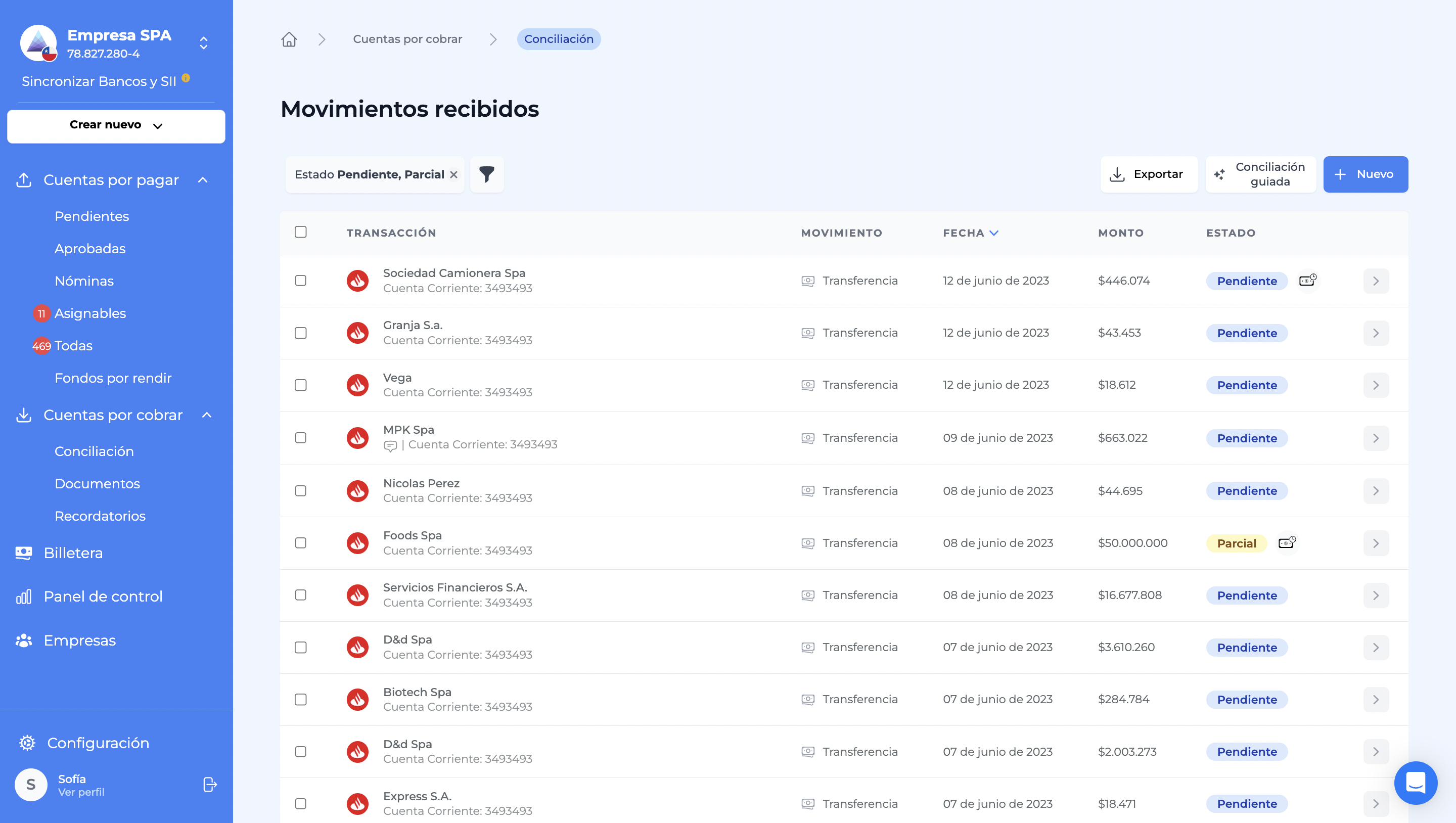1456x823 pixels.
Task: Toggle the Fecha column sort arrow
Action: [x=995, y=233]
